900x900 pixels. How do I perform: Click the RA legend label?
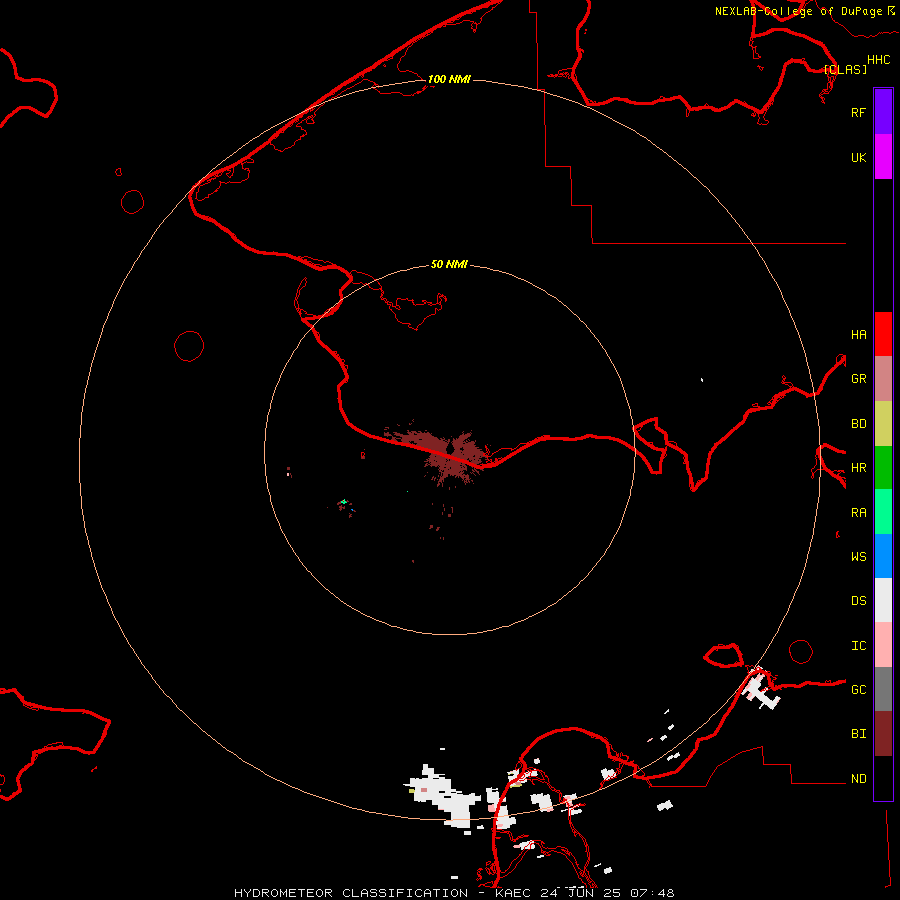tap(858, 512)
